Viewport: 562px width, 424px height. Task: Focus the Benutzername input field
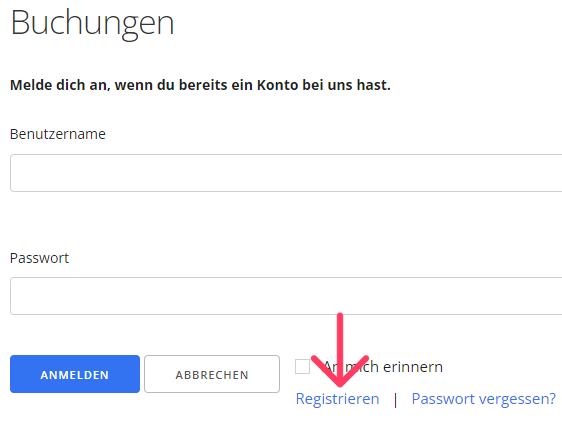[x=286, y=173]
